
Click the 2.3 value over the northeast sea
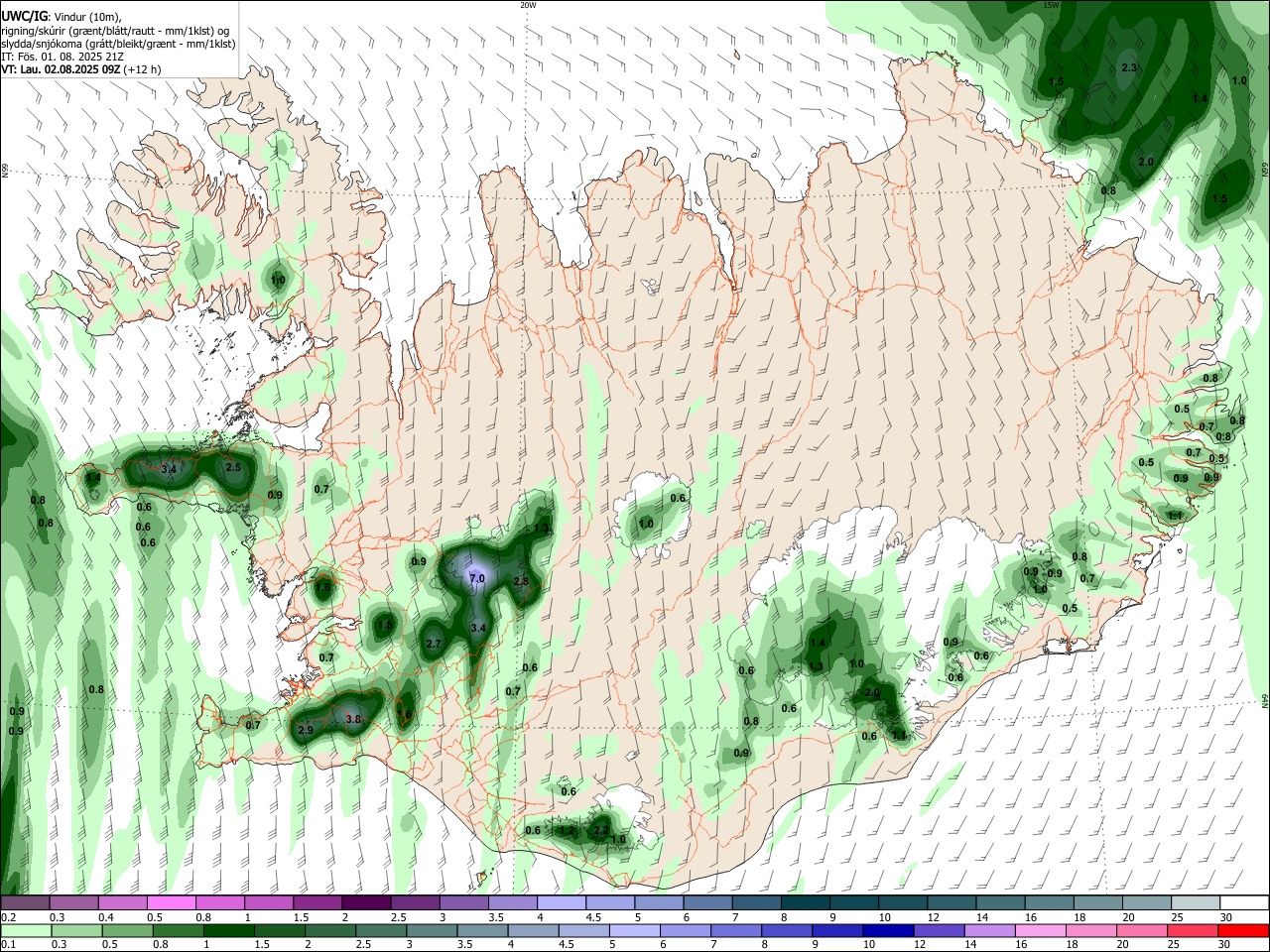[x=1129, y=67]
